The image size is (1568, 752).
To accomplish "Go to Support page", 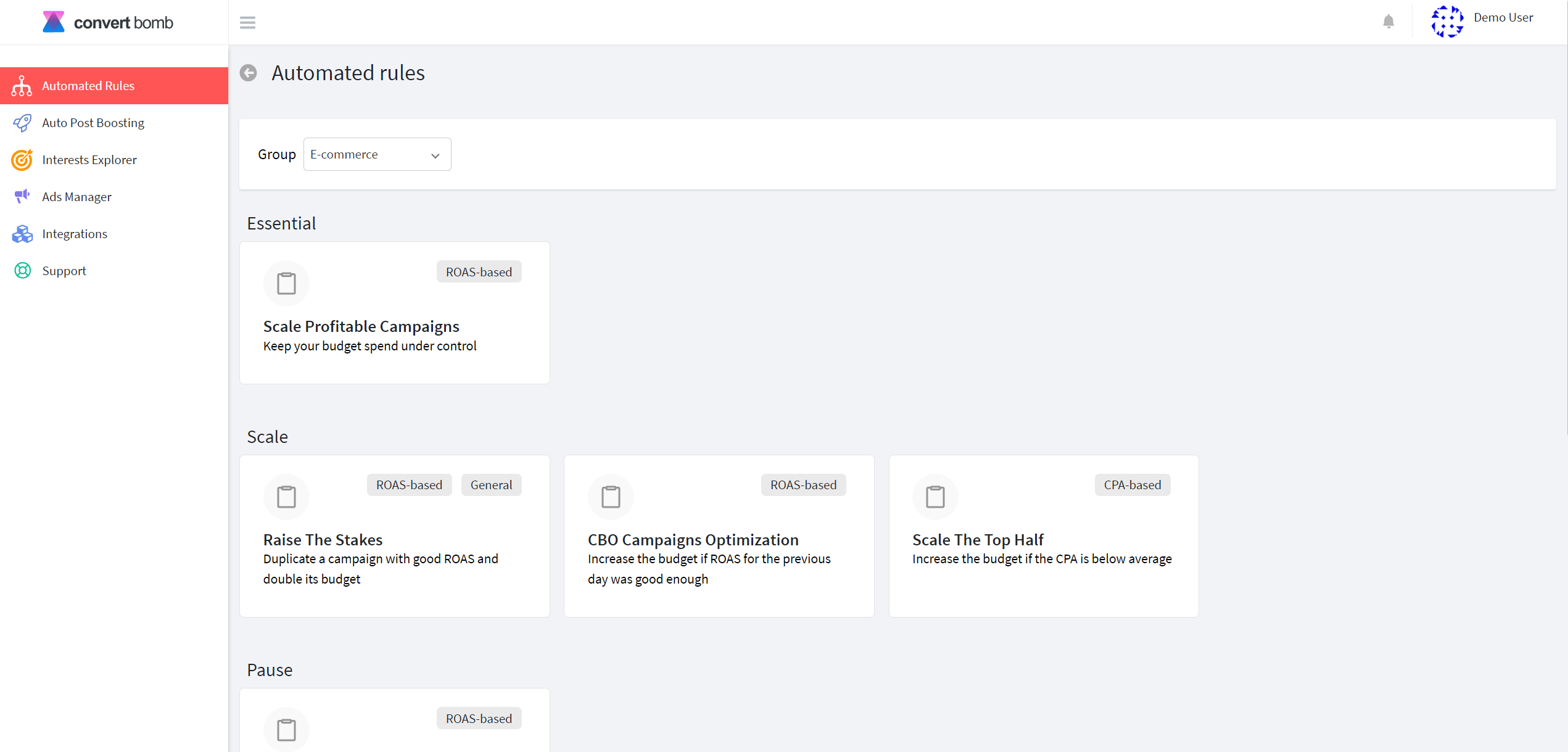I will (x=114, y=271).
